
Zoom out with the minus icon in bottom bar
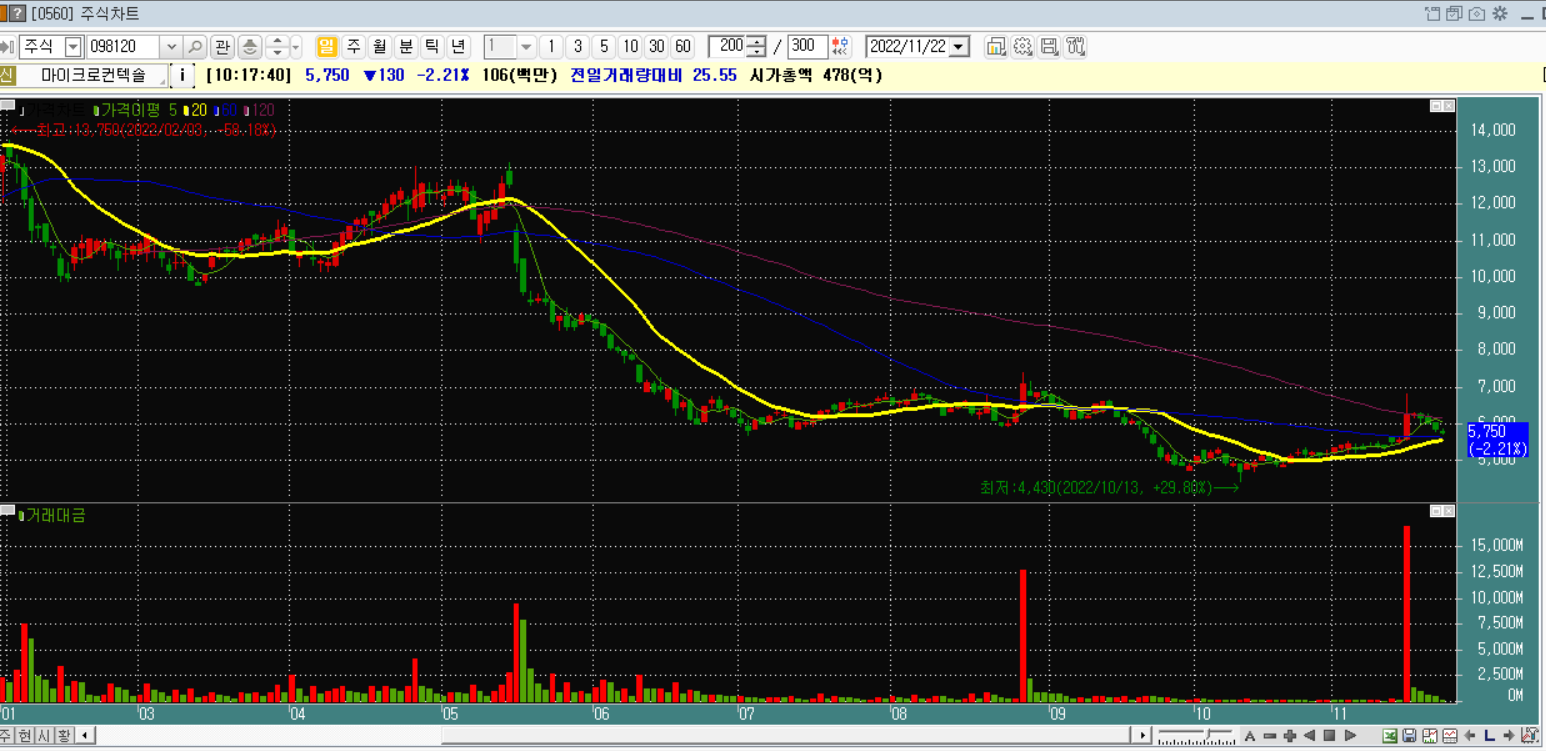[x=1270, y=736]
